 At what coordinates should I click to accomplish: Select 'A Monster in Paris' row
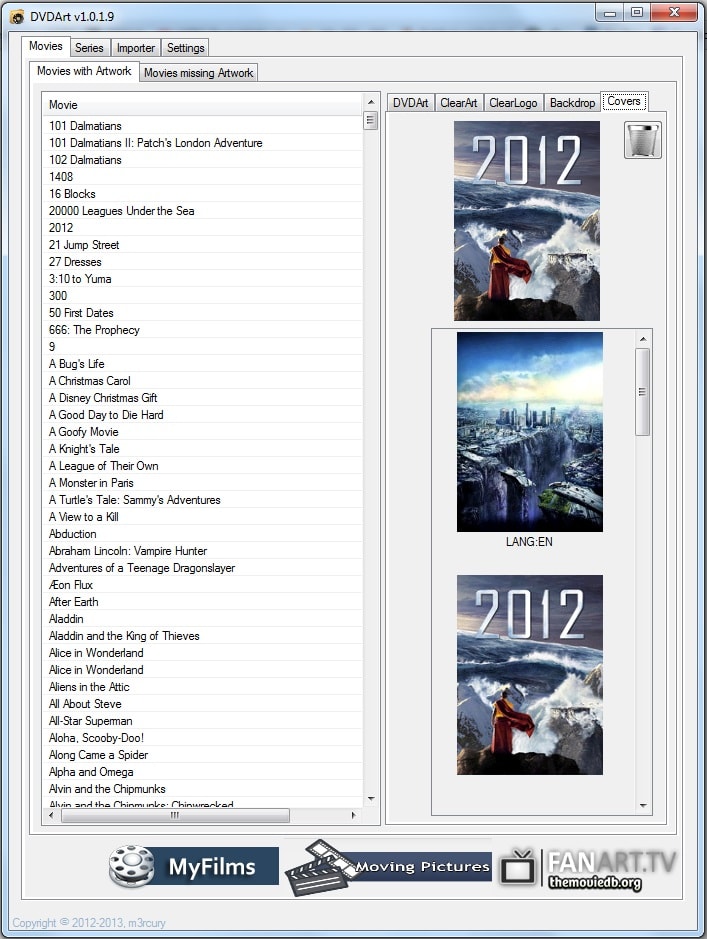tap(202, 483)
